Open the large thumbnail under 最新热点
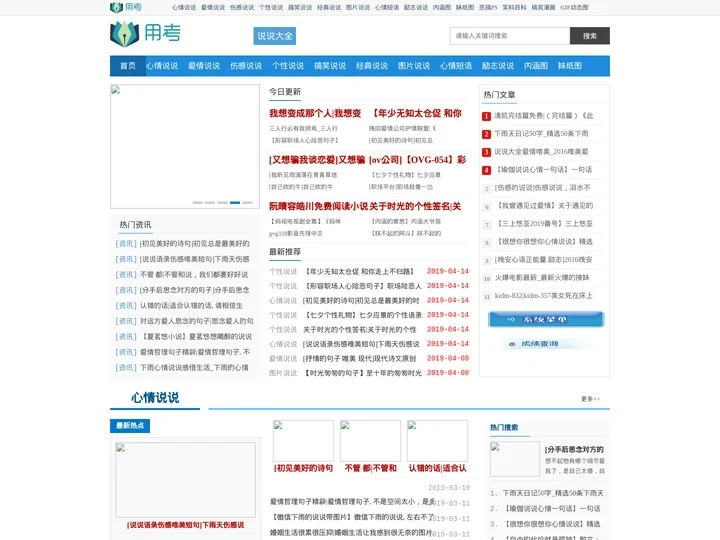The height and width of the screenshot is (540, 720). pos(186,479)
